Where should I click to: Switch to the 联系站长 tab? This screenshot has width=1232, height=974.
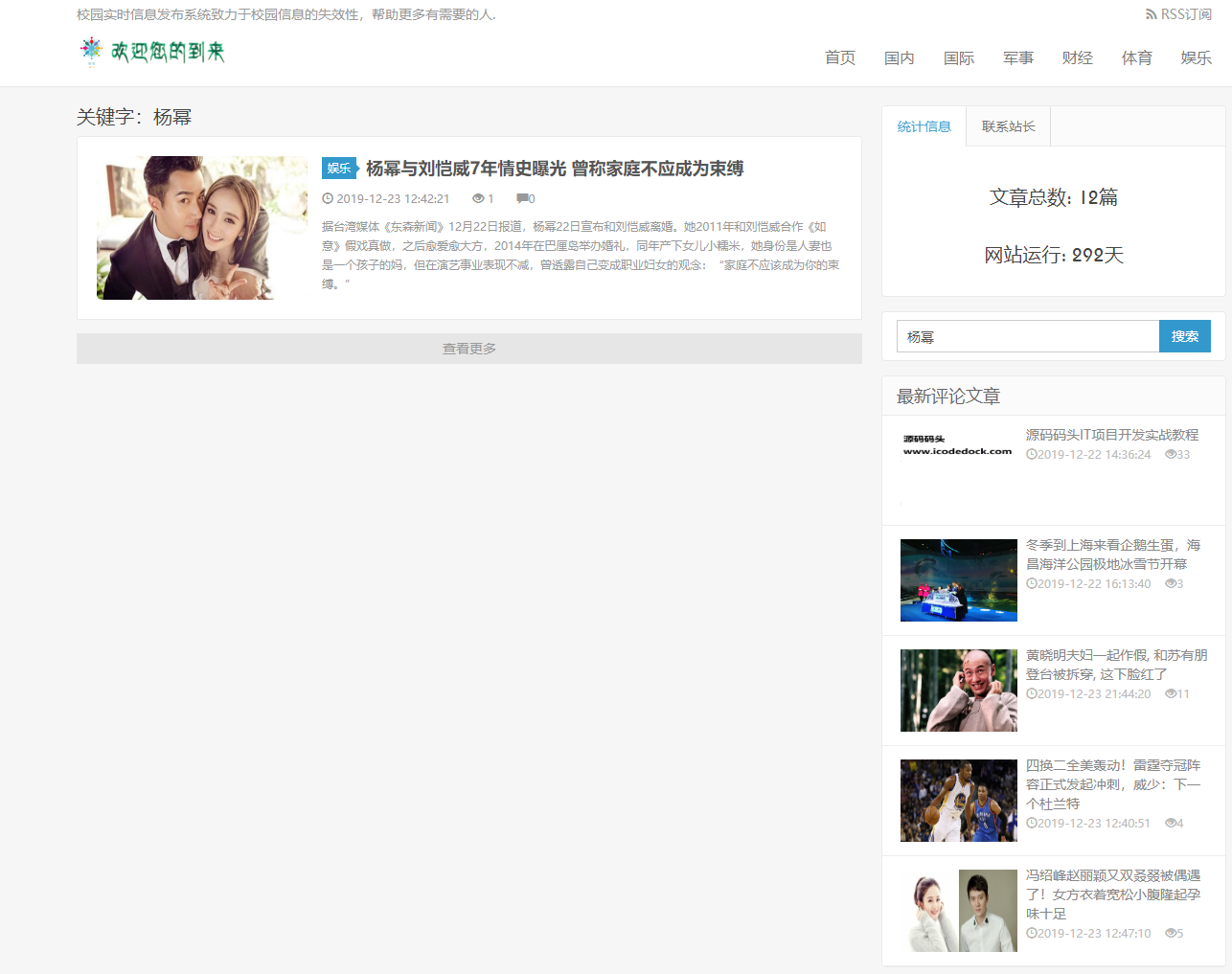(x=1007, y=125)
